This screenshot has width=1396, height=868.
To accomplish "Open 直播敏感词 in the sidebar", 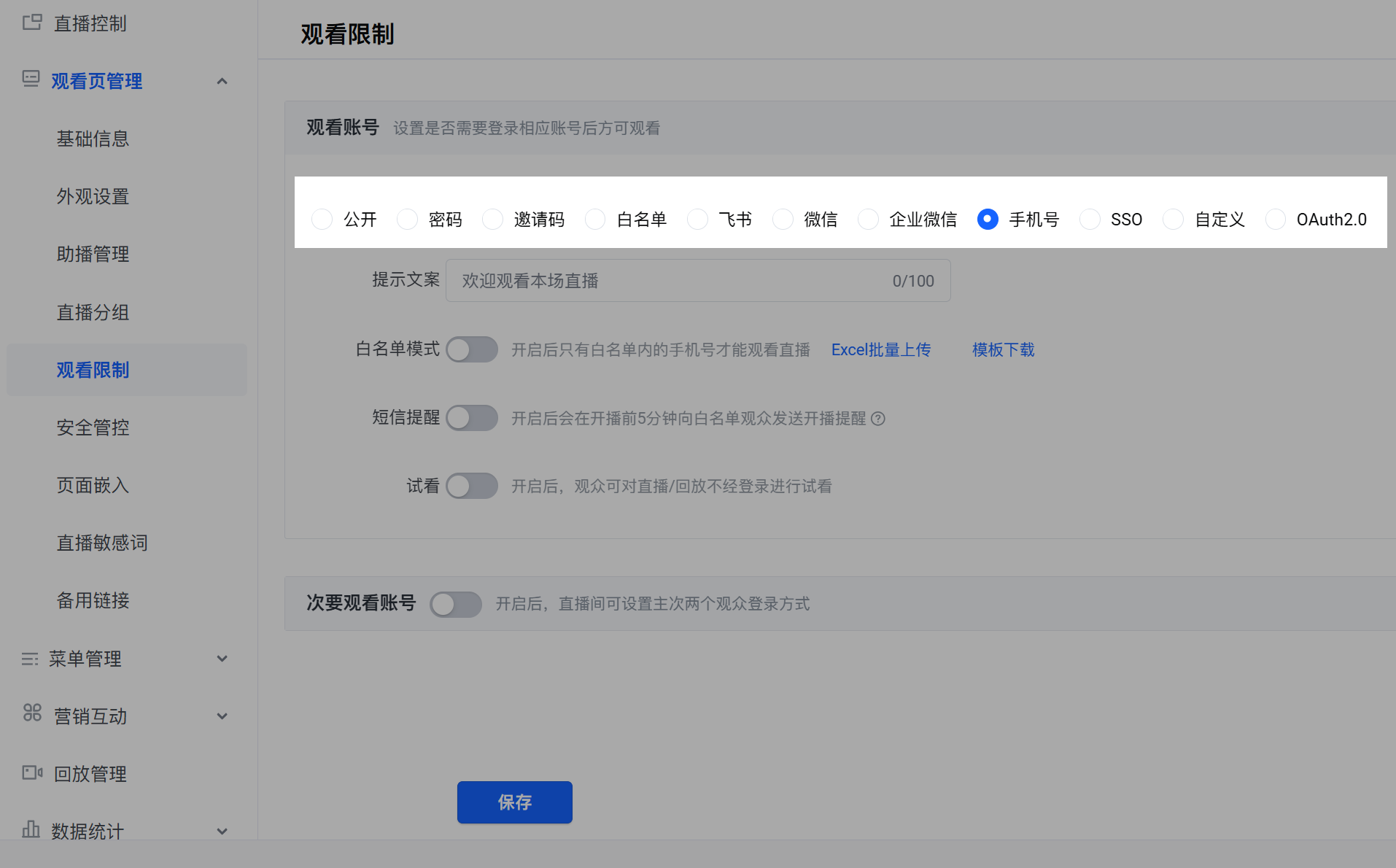I will [x=102, y=543].
